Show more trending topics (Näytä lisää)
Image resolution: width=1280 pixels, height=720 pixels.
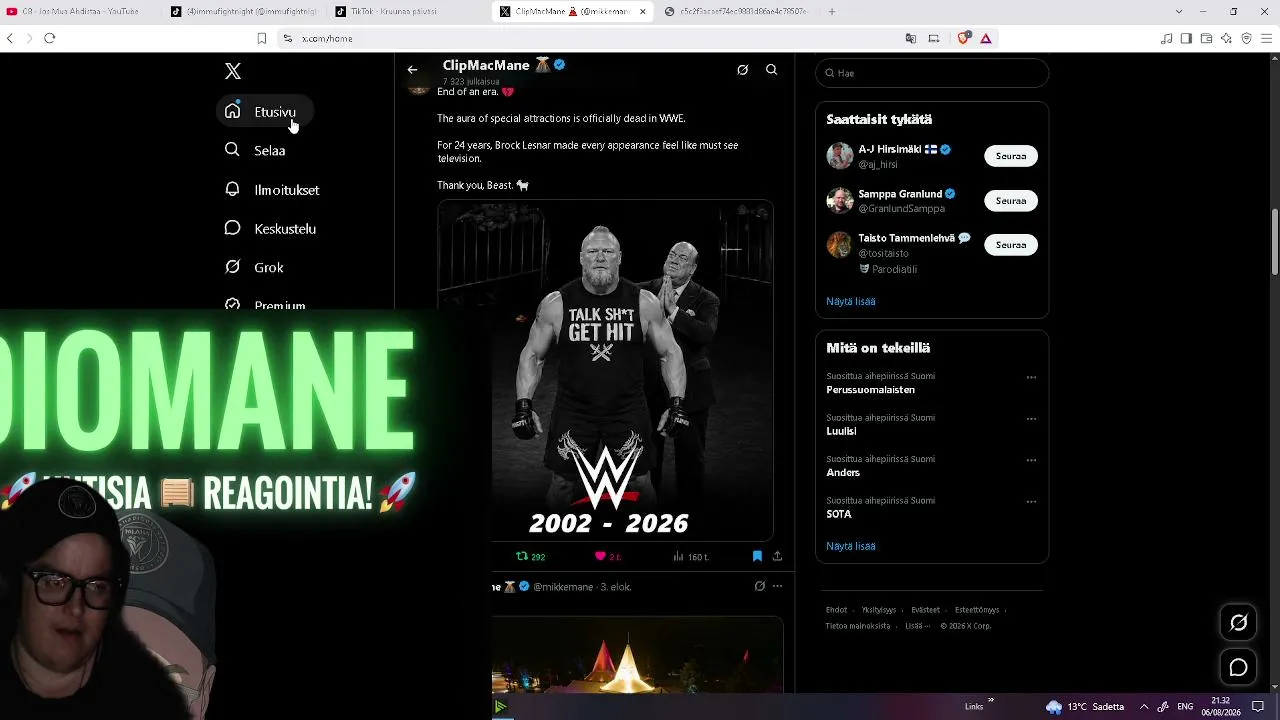pos(851,546)
